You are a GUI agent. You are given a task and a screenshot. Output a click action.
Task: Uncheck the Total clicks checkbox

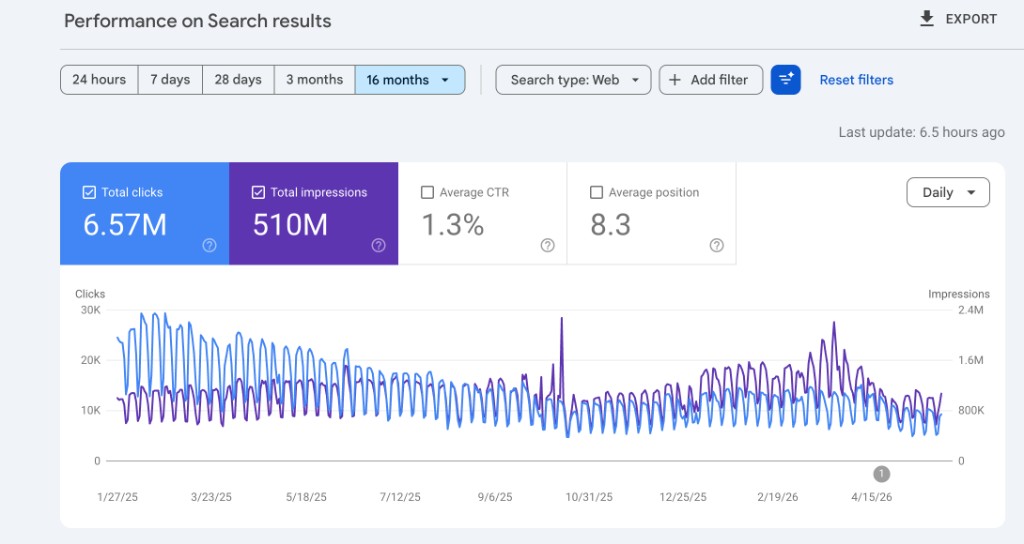click(x=89, y=192)
